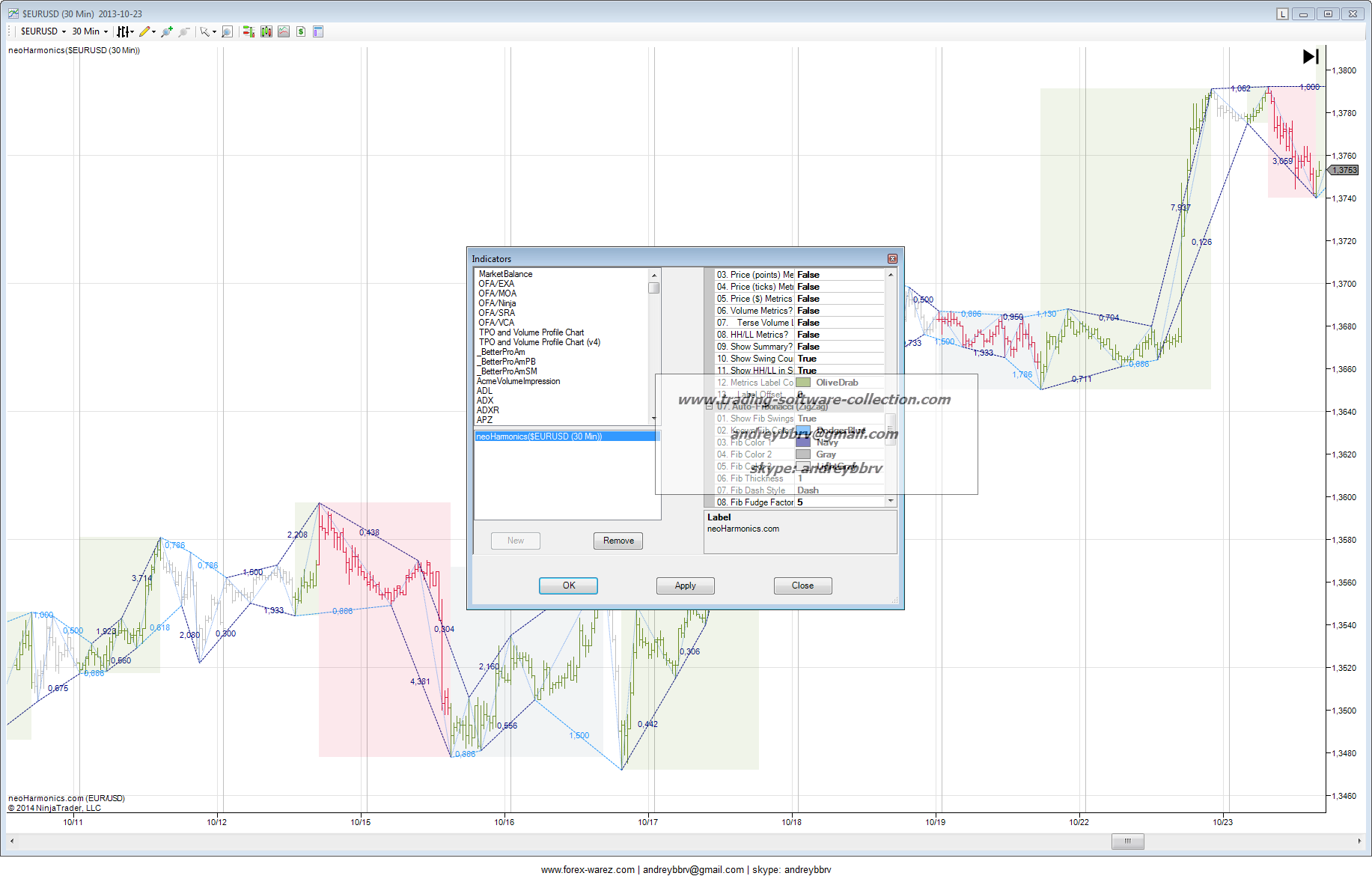Open the Chart Trader icon
Viewport: 1372px width, 882px height.
[248, 31]
